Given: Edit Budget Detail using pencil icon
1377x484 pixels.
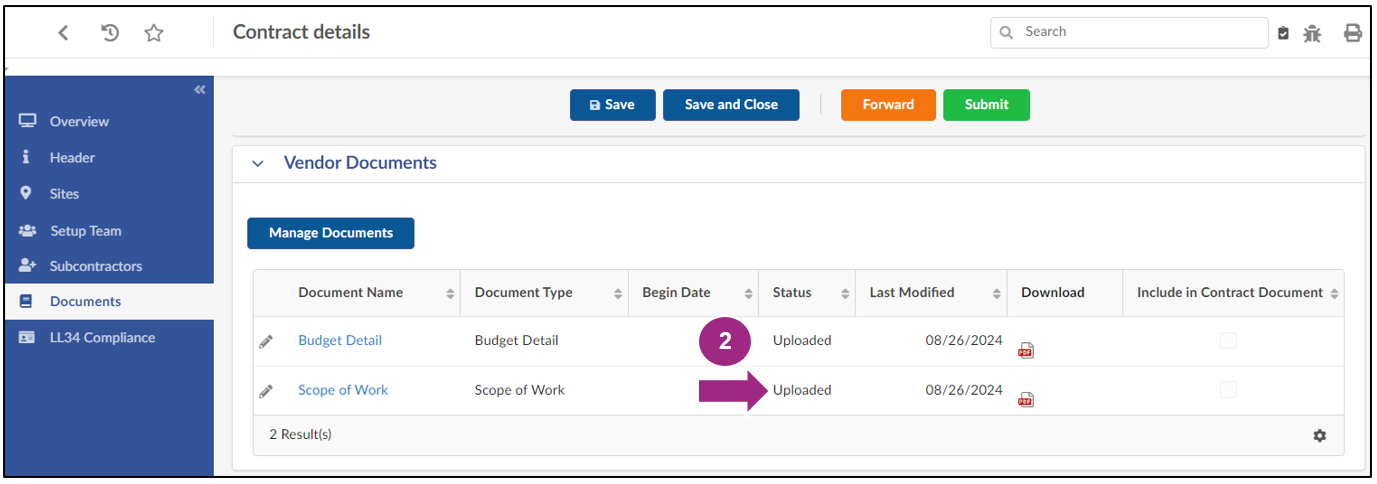Looking at the screenshot, I should pos(266,341).
